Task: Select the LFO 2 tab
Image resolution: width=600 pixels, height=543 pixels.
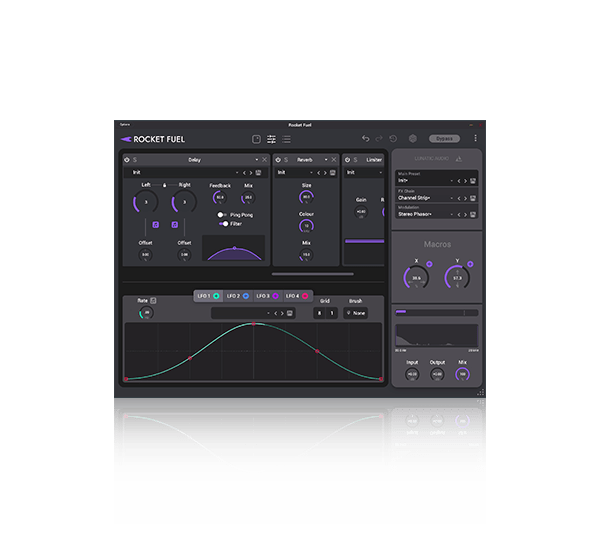Action: coord(236,296)
